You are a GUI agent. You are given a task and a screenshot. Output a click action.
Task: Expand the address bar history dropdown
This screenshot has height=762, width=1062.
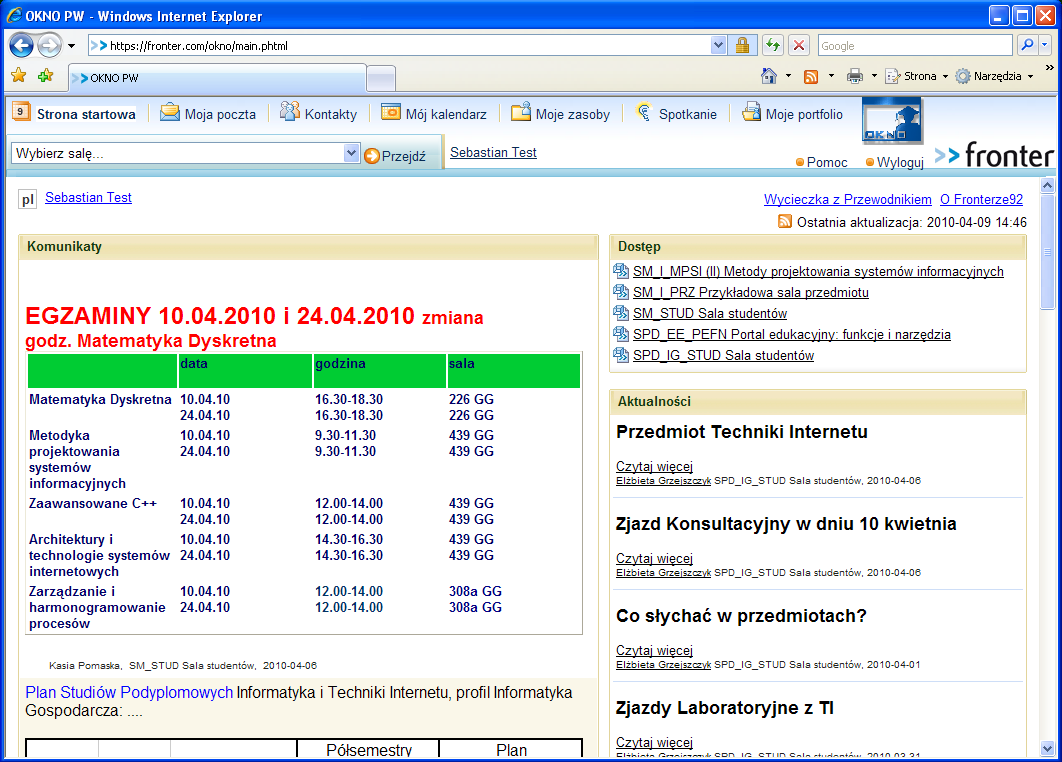pos(719,45)
